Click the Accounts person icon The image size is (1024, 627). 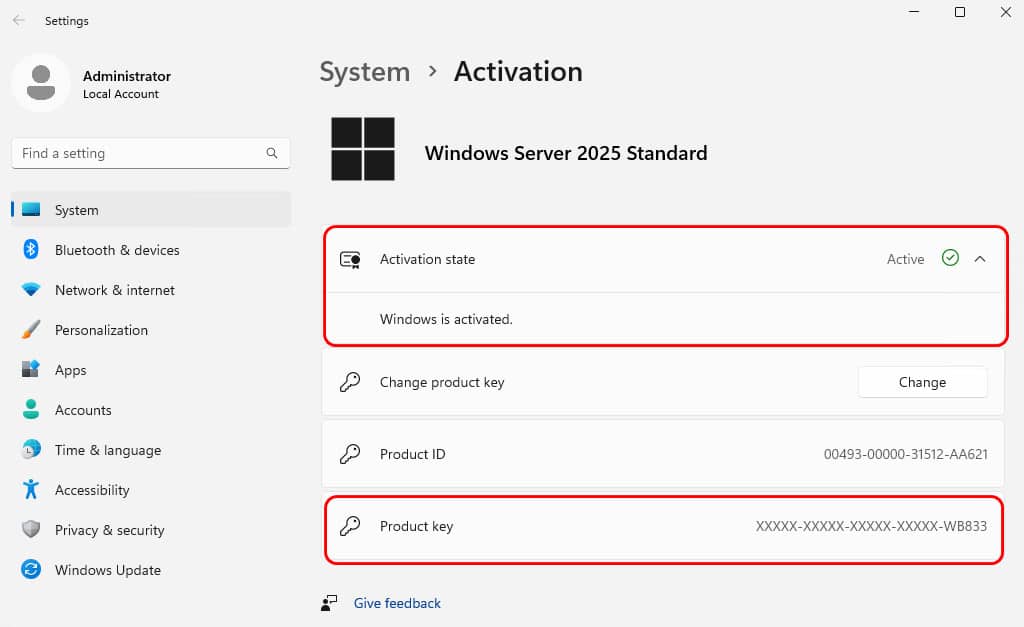(31, 410)
